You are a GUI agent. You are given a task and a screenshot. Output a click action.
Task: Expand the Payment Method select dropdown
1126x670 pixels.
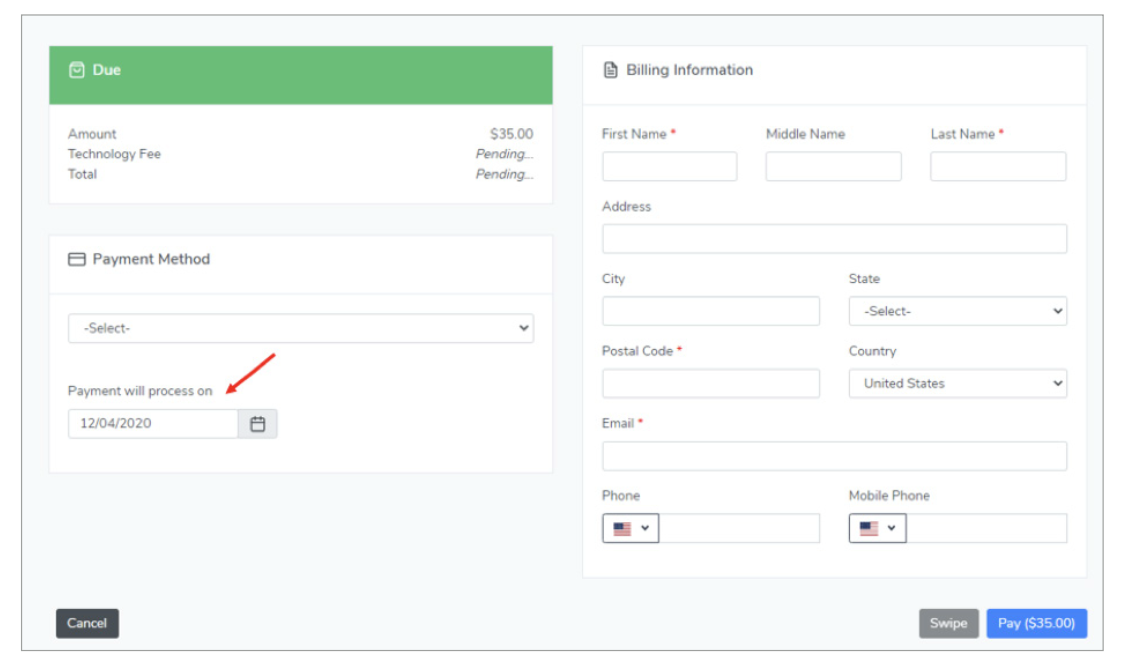pyautogui.click(x=300, y=328)
